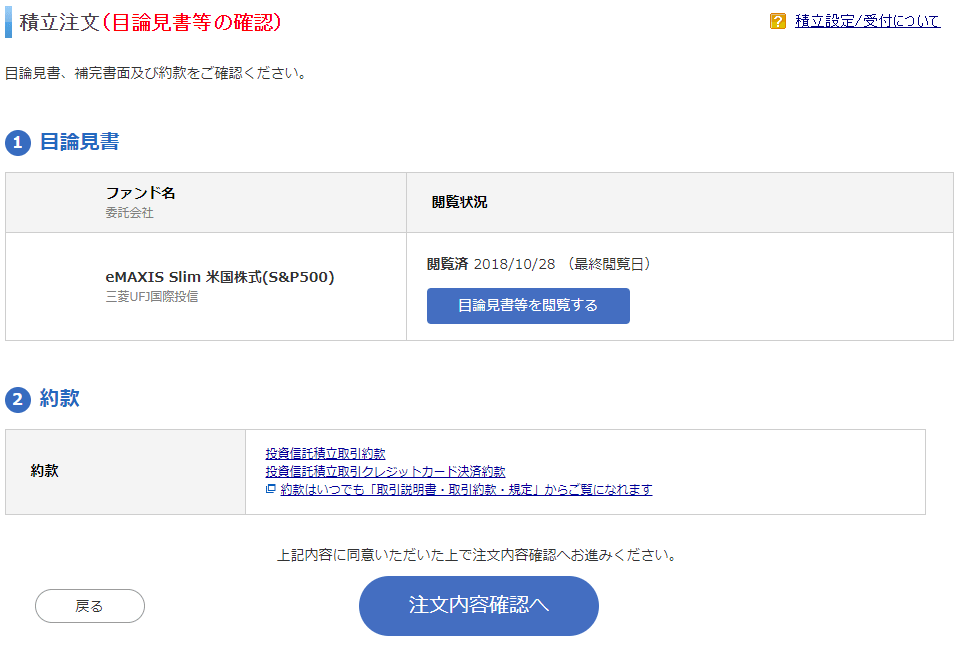The height and width of the screenshot is (658, 961).
Task: Click the yellow question mark help icon
Action: click(778, 21)
